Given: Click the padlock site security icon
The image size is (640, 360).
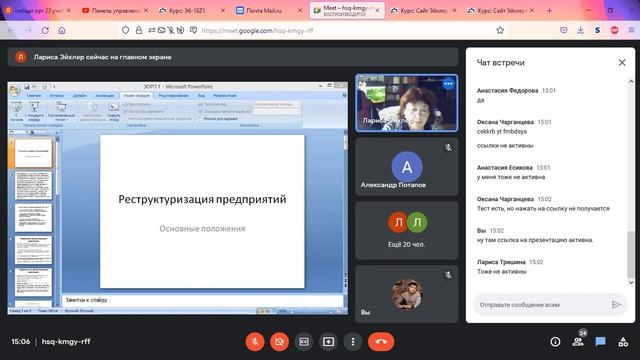Looking at the screenshot, I should (139, 30).
